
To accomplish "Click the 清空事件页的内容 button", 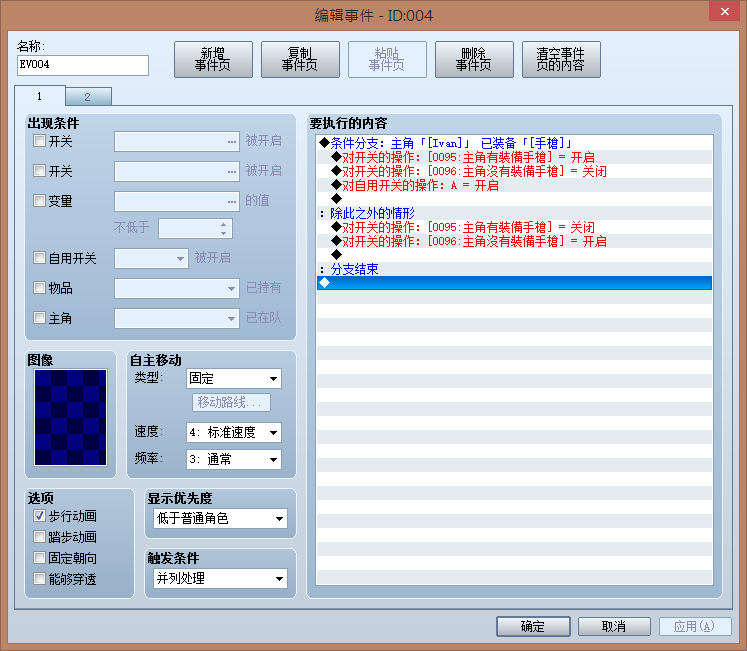I will click(x=561, y=60).
